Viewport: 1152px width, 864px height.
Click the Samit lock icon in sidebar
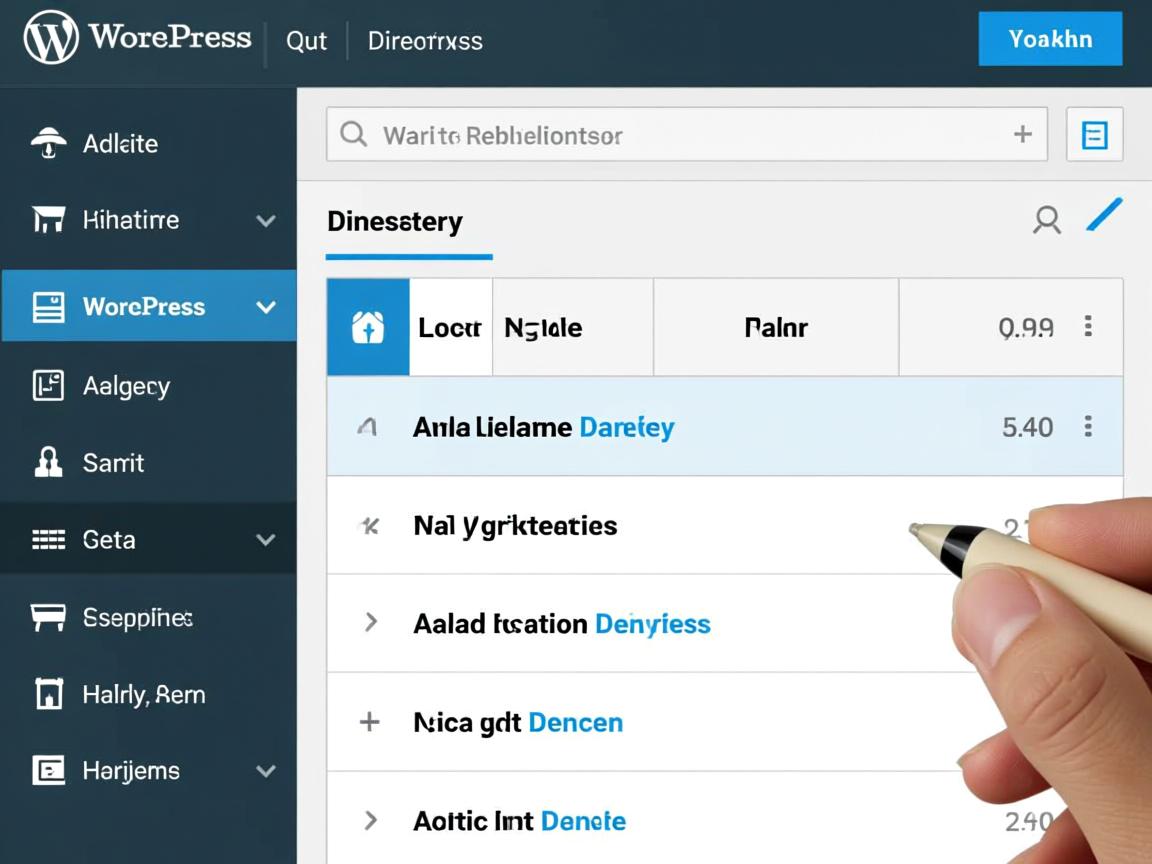(48, 462)
